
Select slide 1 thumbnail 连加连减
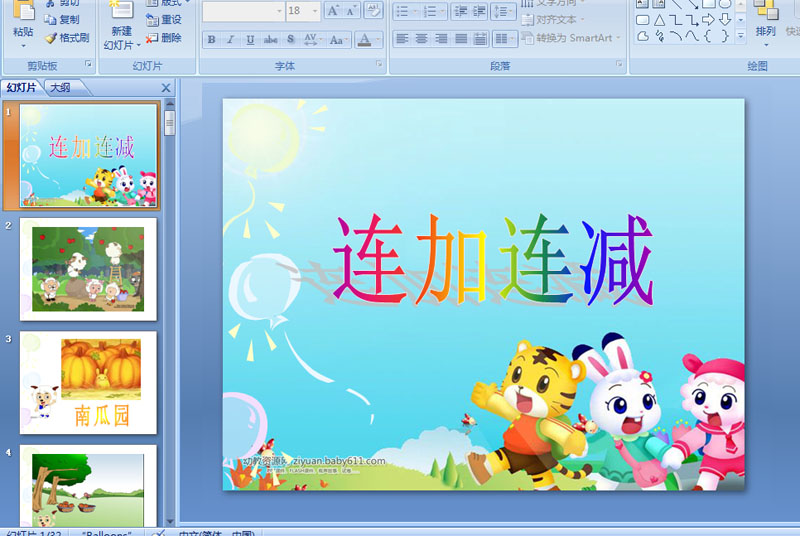click(x=88, y=156)
